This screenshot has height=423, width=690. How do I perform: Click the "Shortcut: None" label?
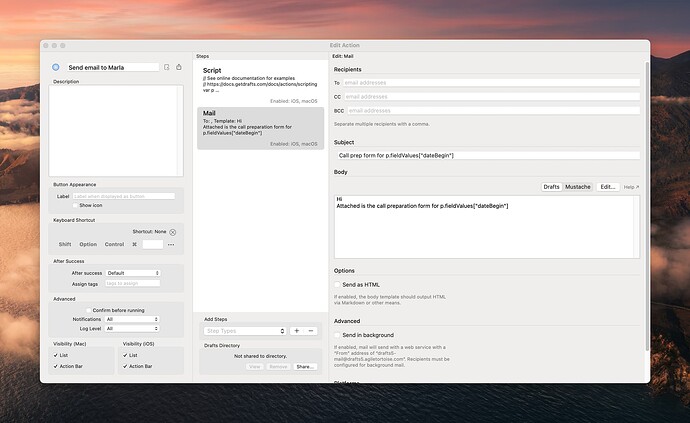pyautogui.click(x=150, y=232)
